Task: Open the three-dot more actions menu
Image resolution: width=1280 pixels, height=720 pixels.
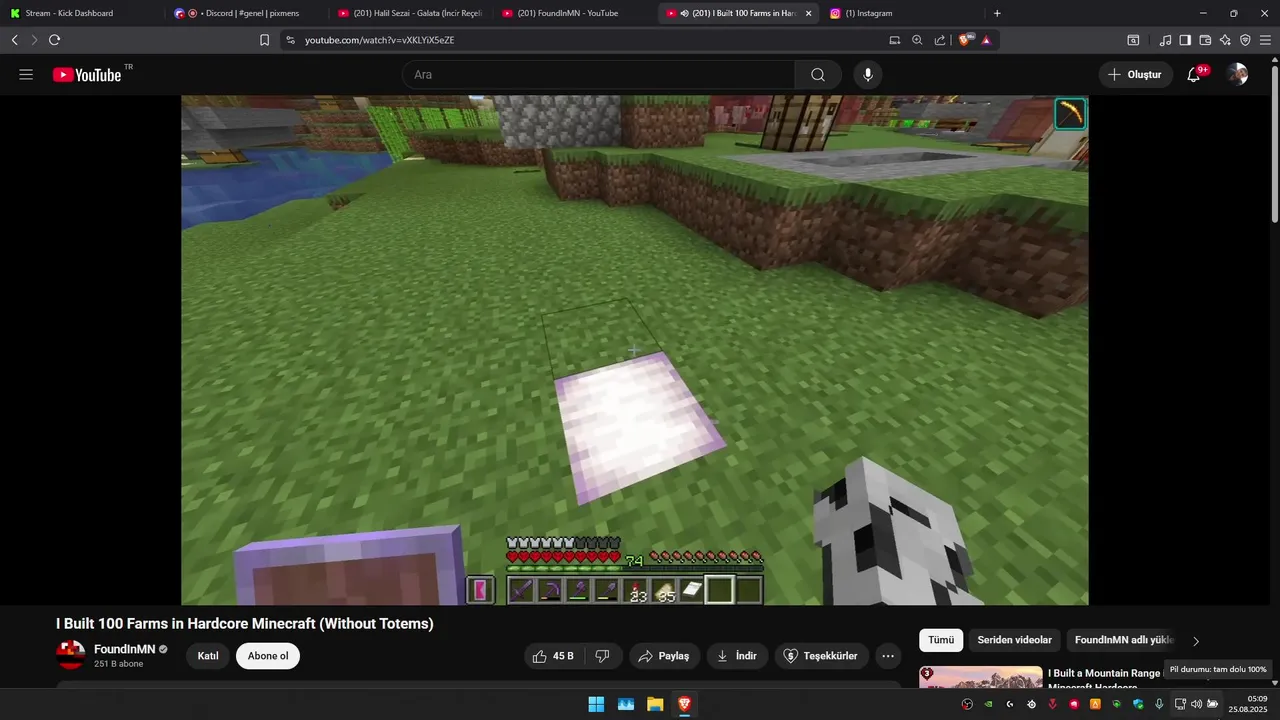Action: pos(888,656)
